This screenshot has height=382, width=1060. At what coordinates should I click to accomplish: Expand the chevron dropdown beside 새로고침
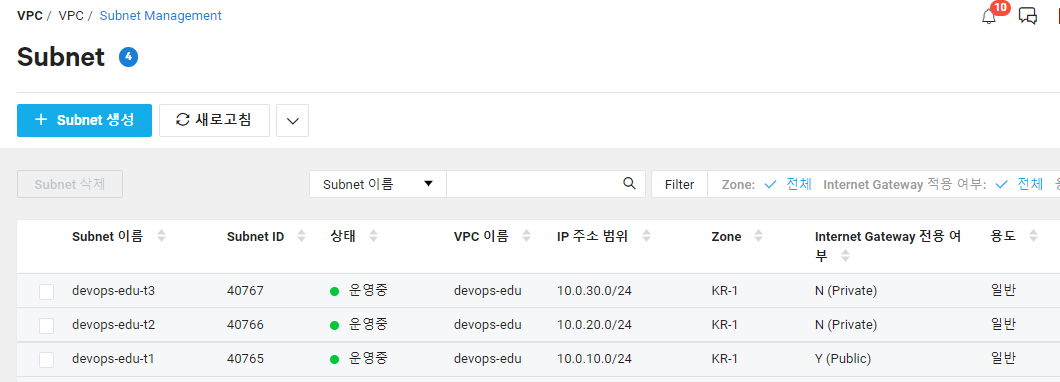(x=293, y=120)
